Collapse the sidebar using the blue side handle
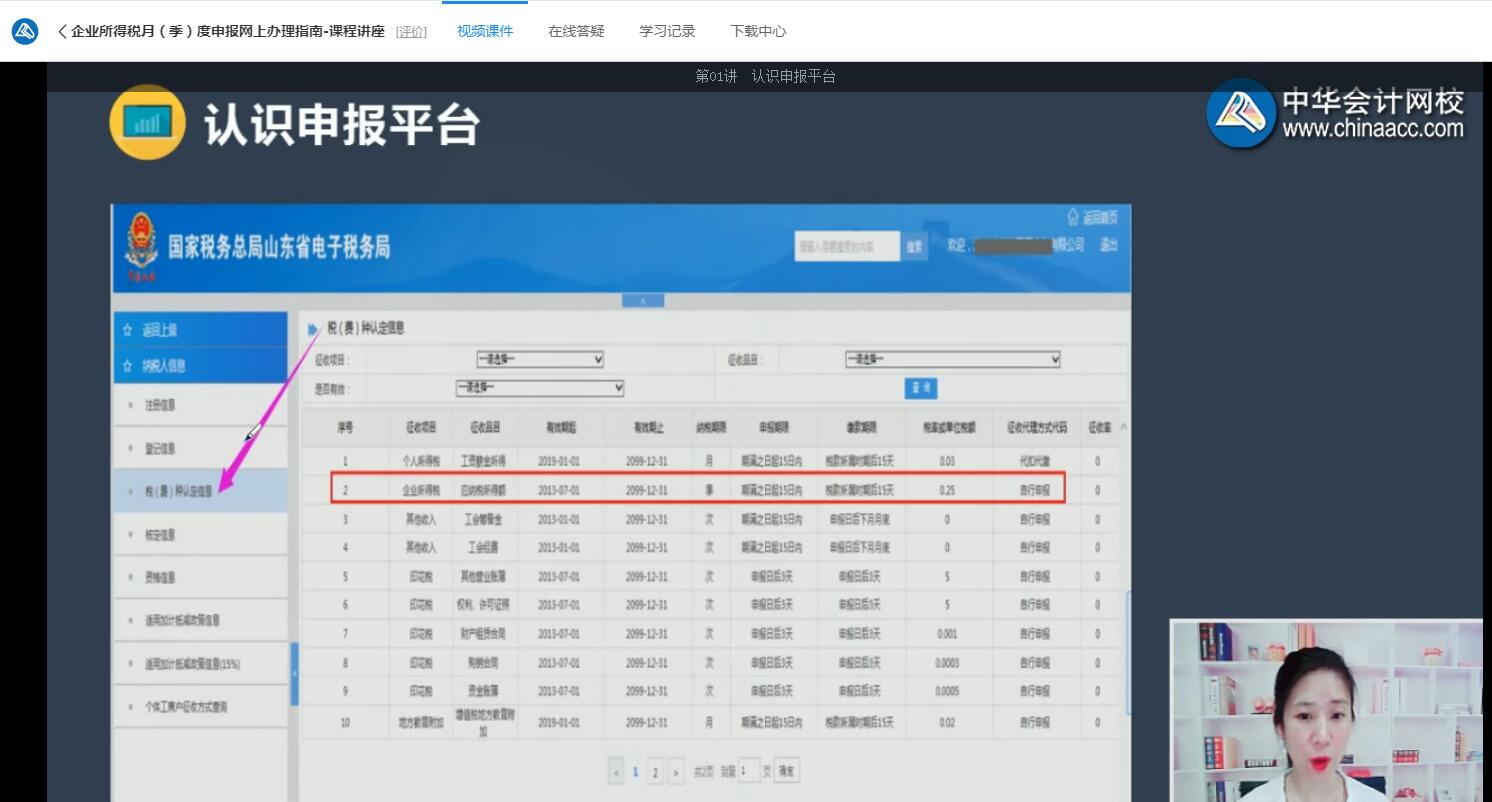Image resolution: width=1492 pixels, height=802 pixels. pyautogui.click(x=294, y=674)
